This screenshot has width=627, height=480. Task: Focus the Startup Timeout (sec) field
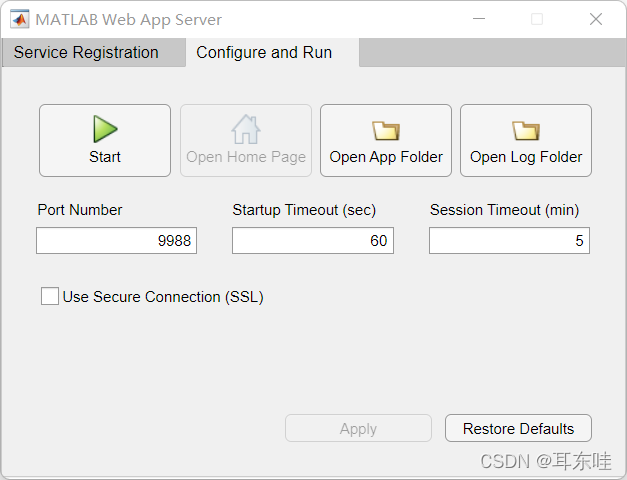tap(313, 240)
